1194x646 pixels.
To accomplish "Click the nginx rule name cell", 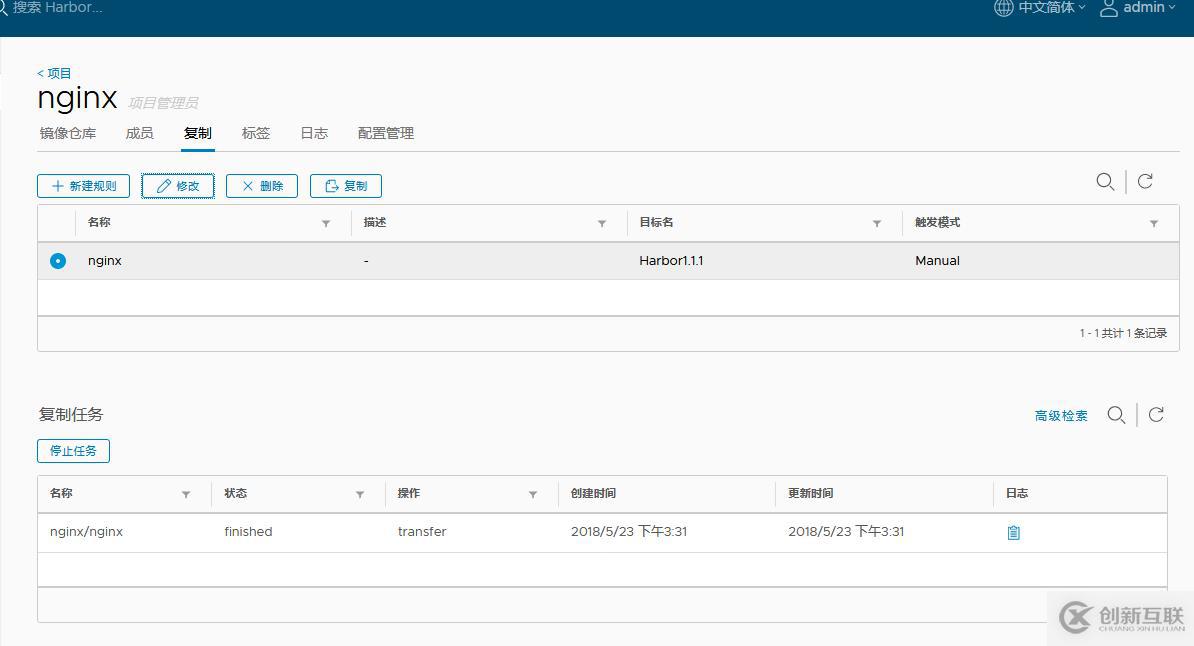I will point(105,261).
